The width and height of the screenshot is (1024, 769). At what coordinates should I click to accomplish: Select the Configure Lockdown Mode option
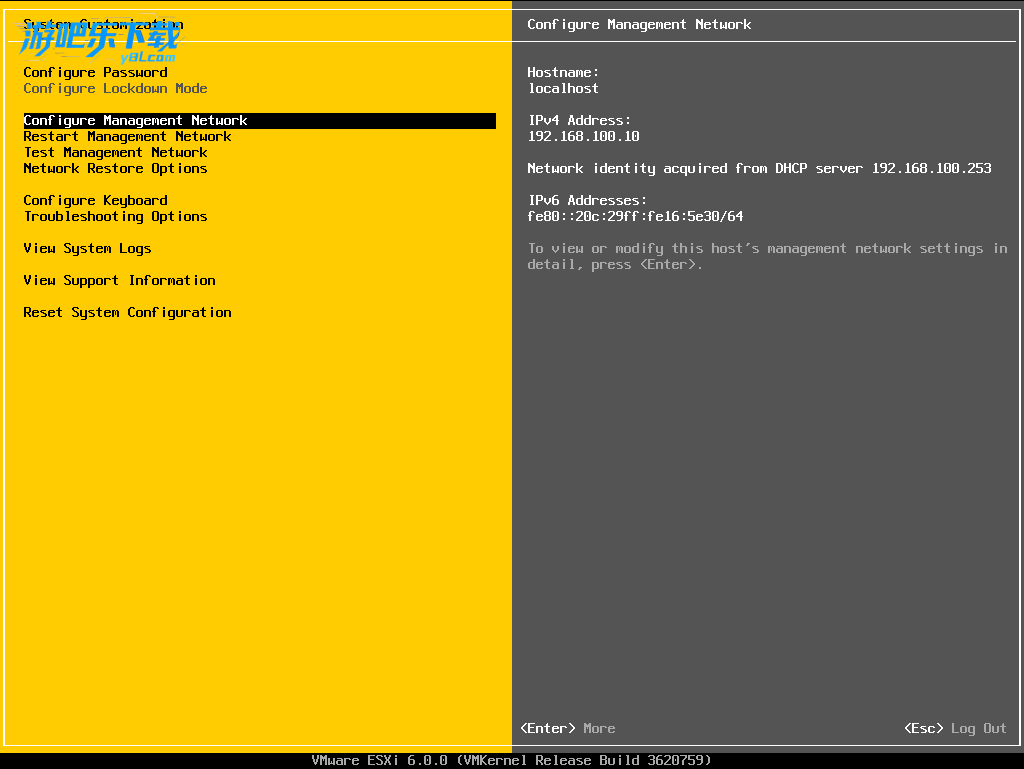coord(115,88)
